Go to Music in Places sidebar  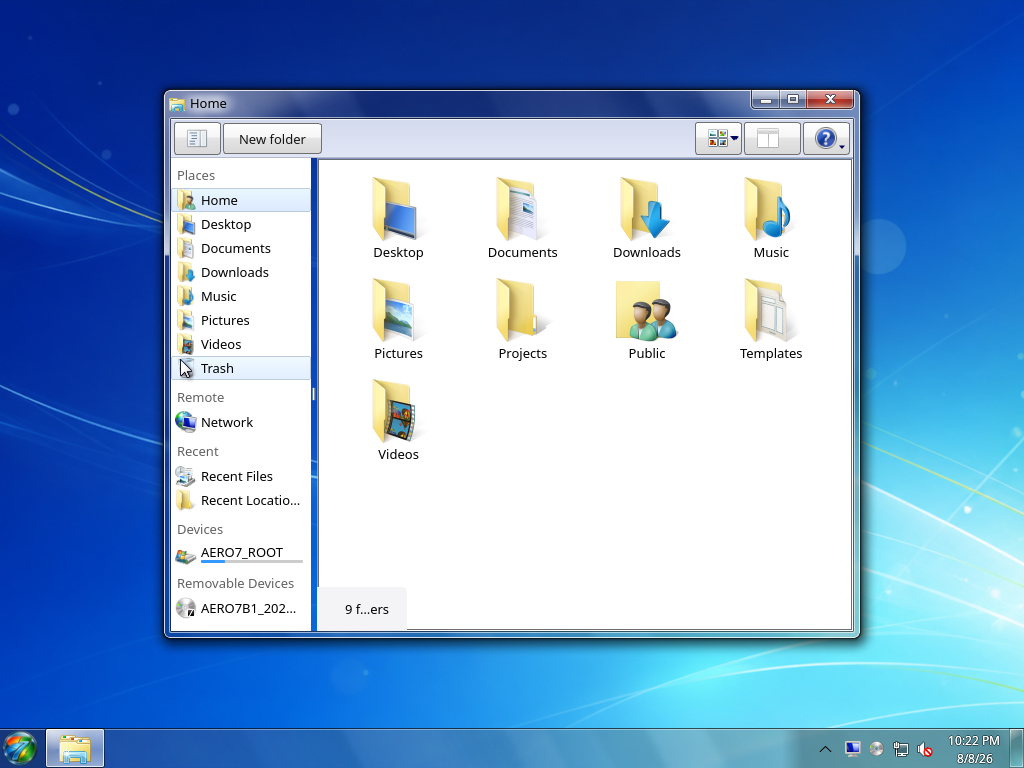click(x=241, y=296)
